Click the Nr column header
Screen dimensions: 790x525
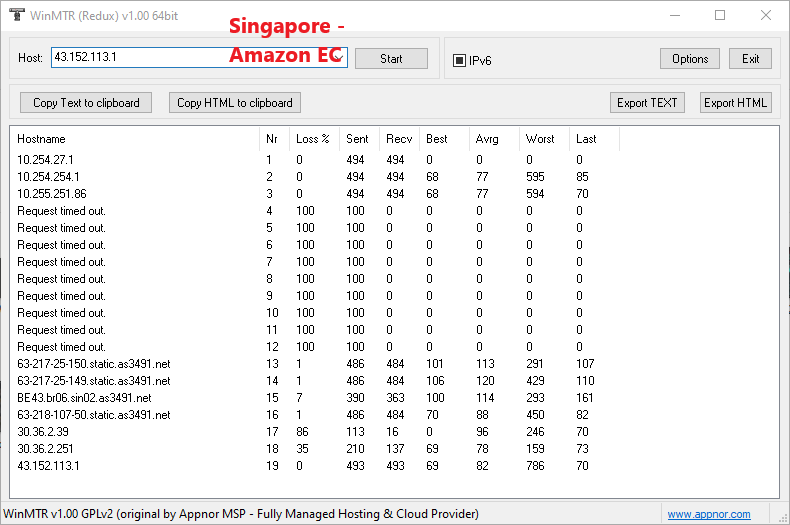pyautogui.click(x=275, y=139)
